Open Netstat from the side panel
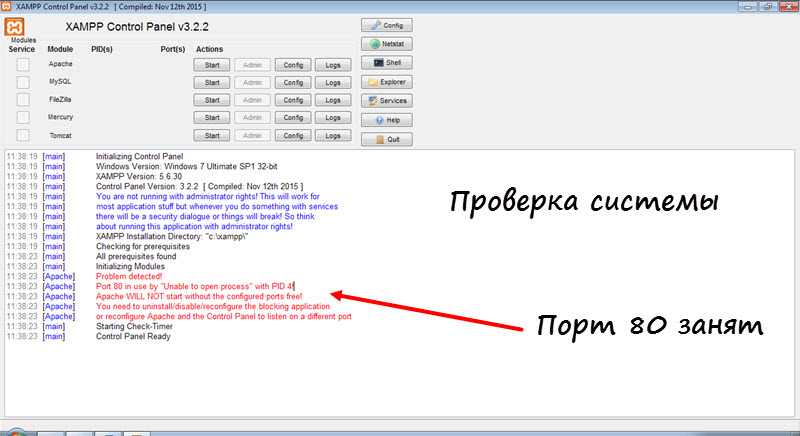800x436 pixels. (x=387, y=44)
